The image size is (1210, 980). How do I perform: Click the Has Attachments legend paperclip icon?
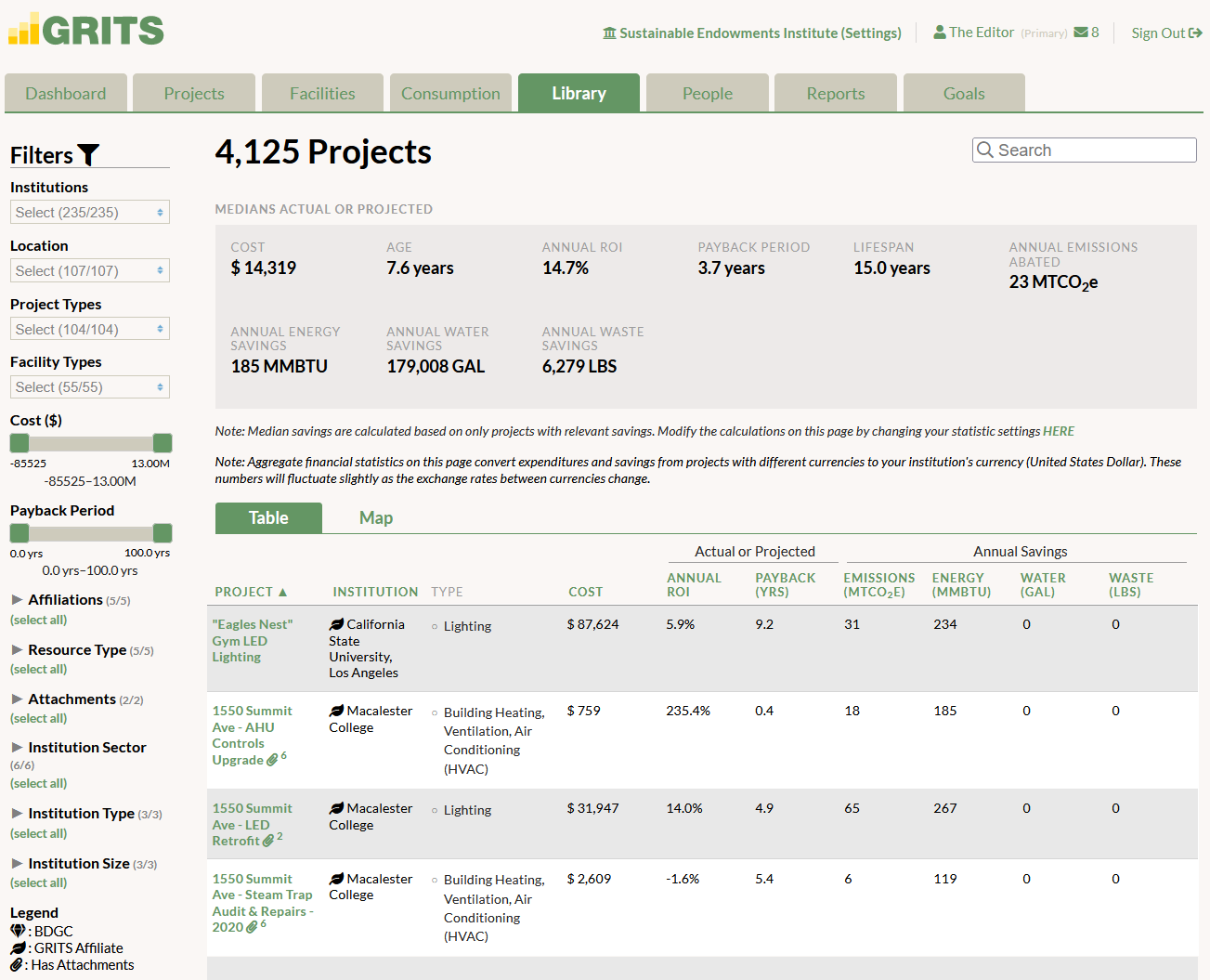click(x=17, y=965)
